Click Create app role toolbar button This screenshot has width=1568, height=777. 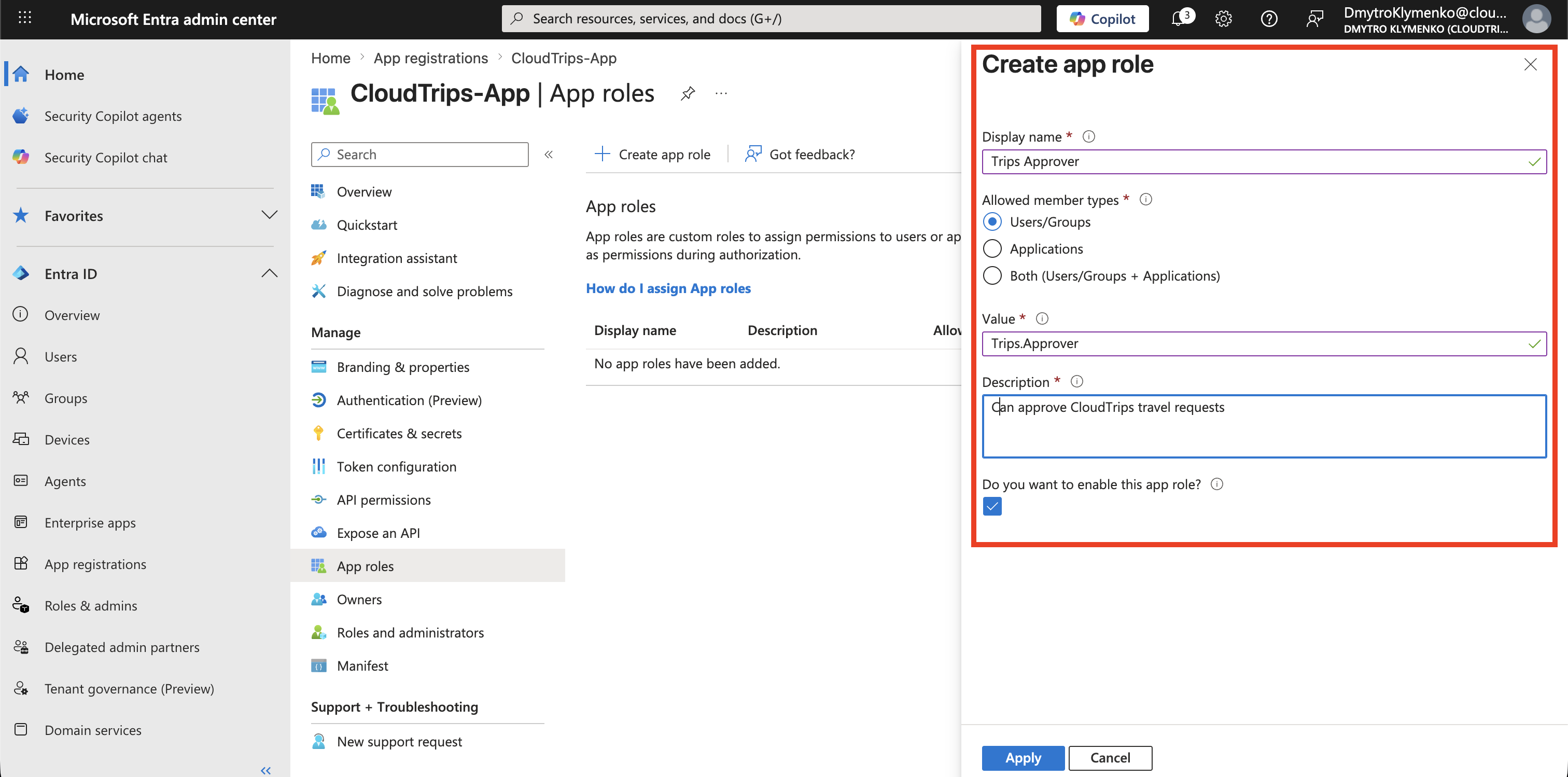click(x=652, y=155)
